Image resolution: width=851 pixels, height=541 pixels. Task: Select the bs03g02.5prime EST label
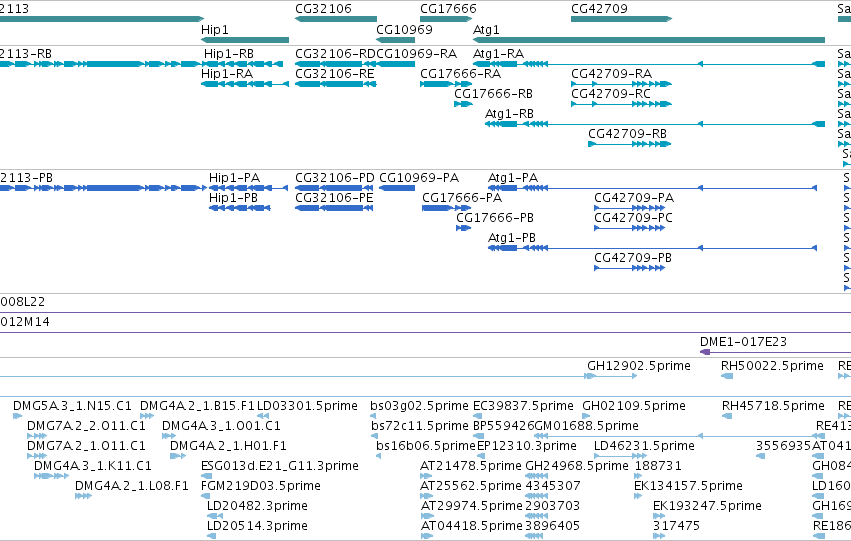420,406
